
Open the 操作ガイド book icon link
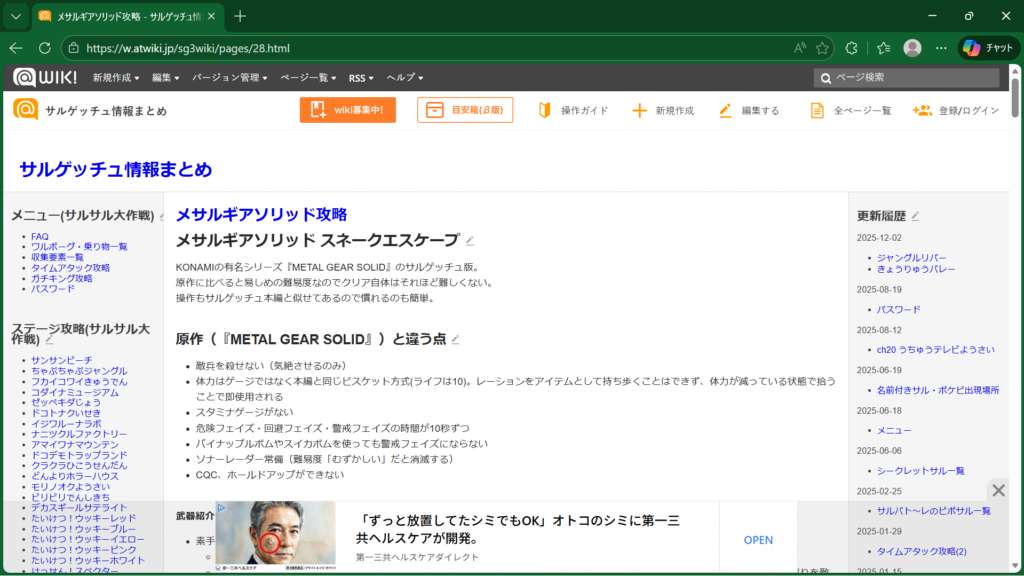click(x=545, y=110)
